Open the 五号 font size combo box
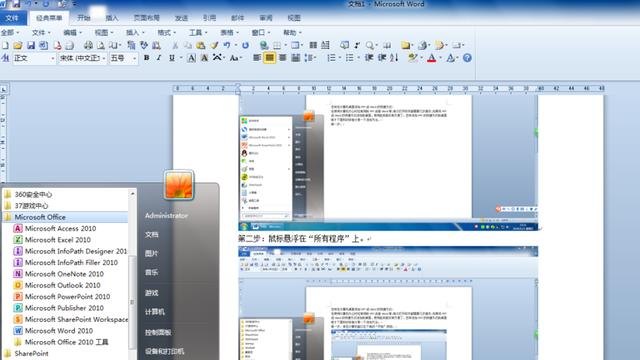Screen dimensions: 640x360 (123, 58)
